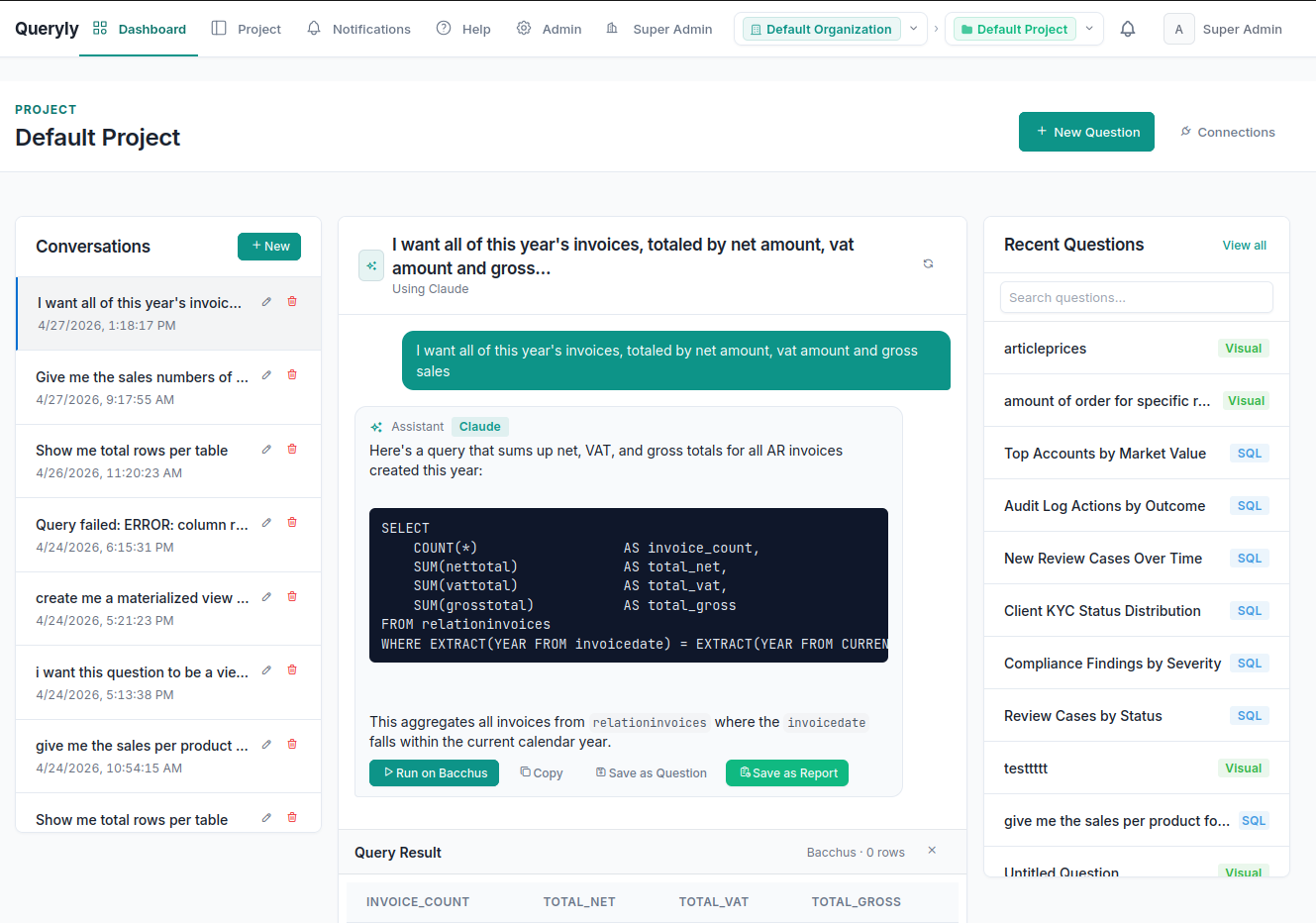Click the New Question button
Viewport: 1316px width, 923px height.
point(1086,132)
